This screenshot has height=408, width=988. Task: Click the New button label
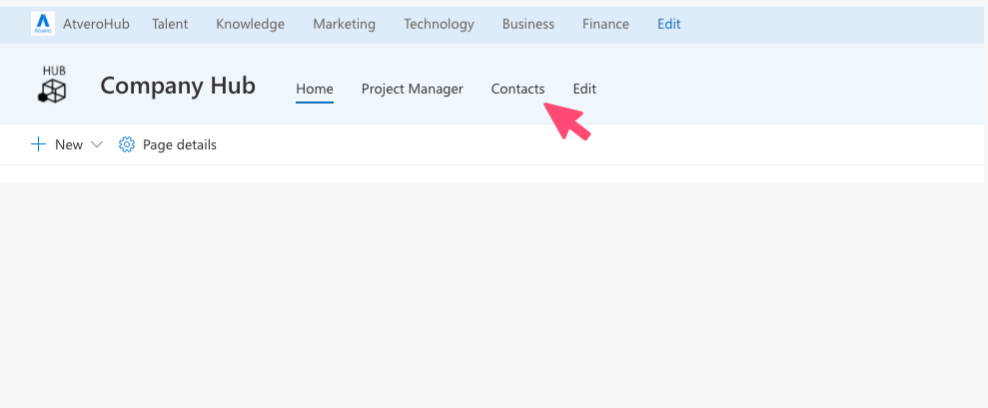[x=69, y=145]
